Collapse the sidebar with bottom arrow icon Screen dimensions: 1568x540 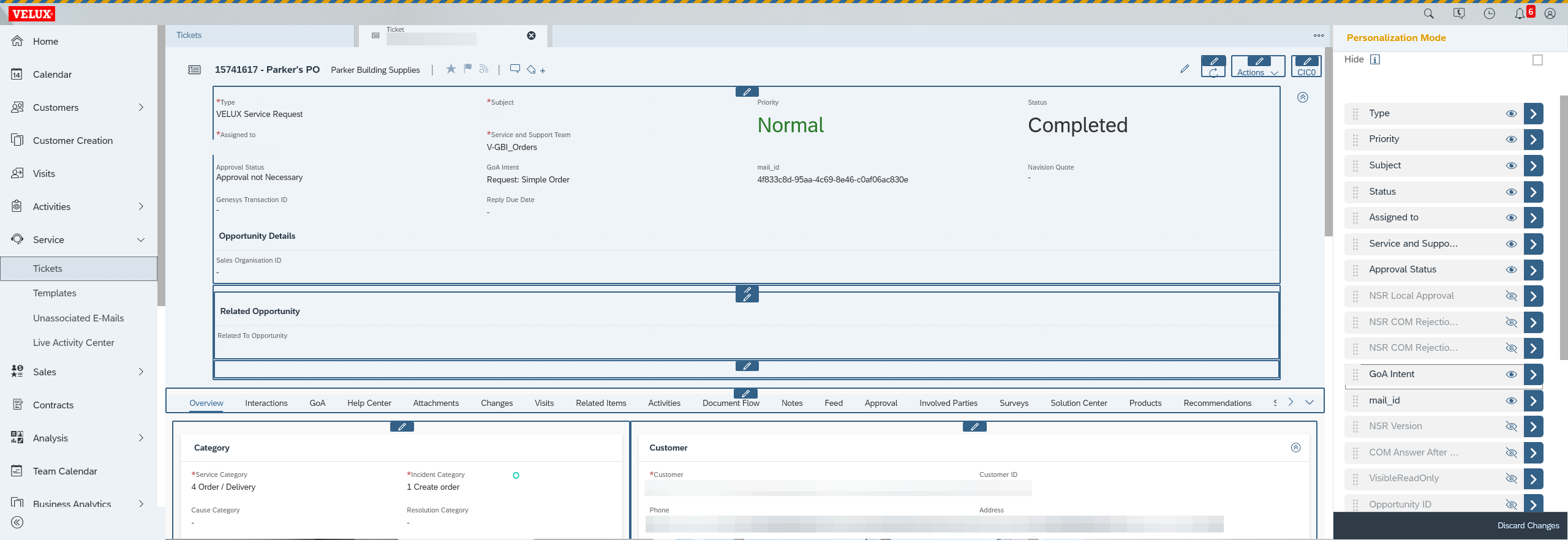[17, 522]
